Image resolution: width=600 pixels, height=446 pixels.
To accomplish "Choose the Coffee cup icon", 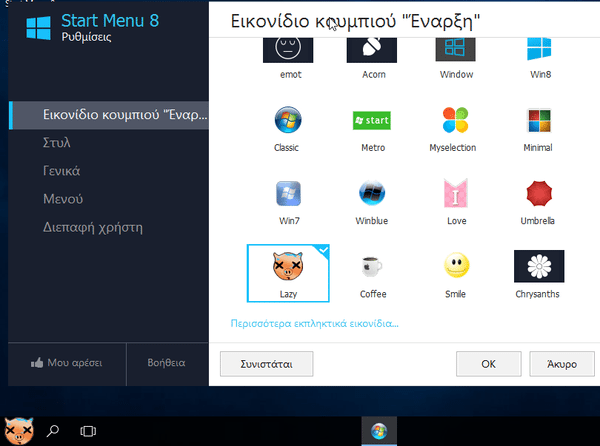I will click(372, 266).
